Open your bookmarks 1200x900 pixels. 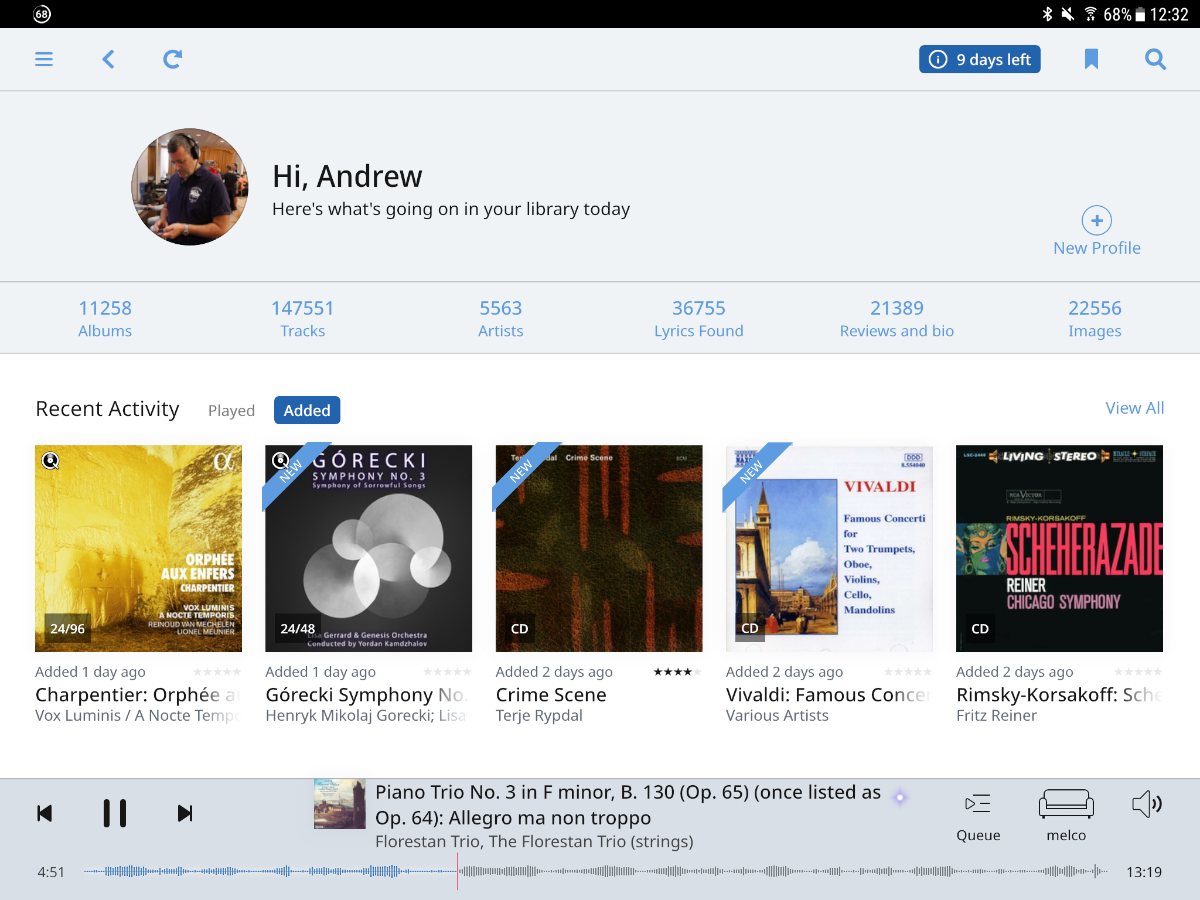click(1091, 59)
